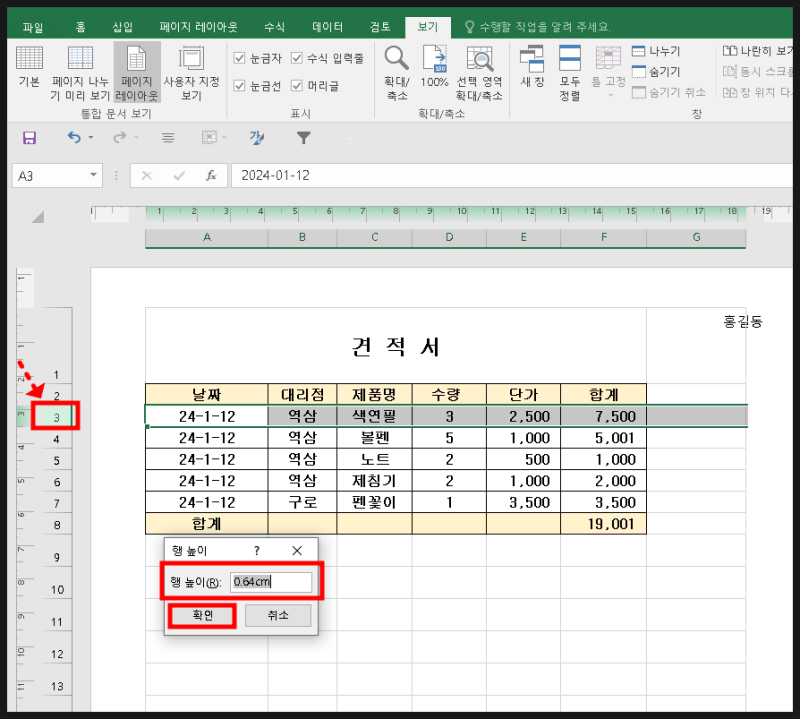This screenshot has width=800, height=719.
Task: Undo the last action
Action: point(74,137)
